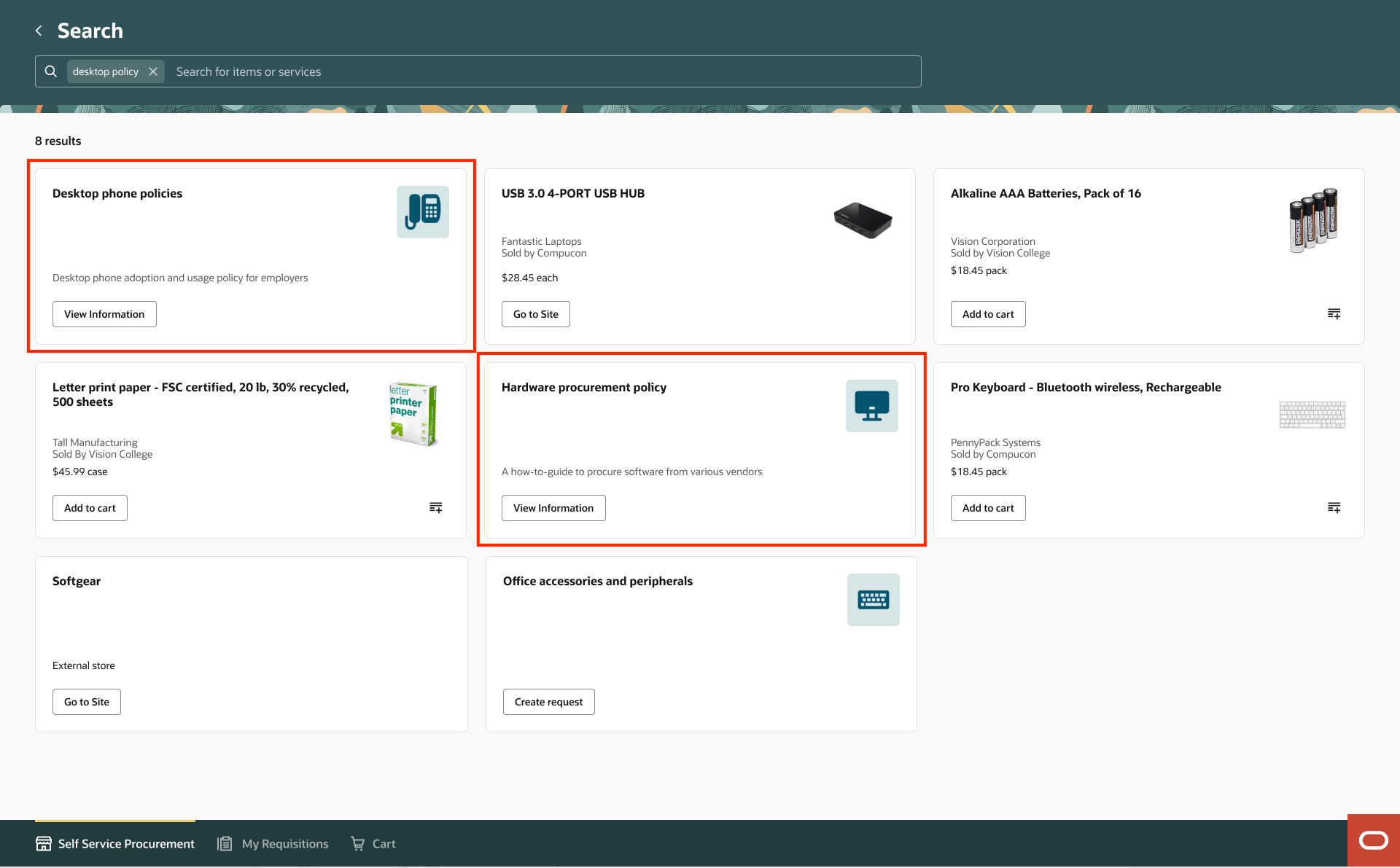Click the Desktop phone policies phone icon
1400x868 pixels.
pos(422,212)
